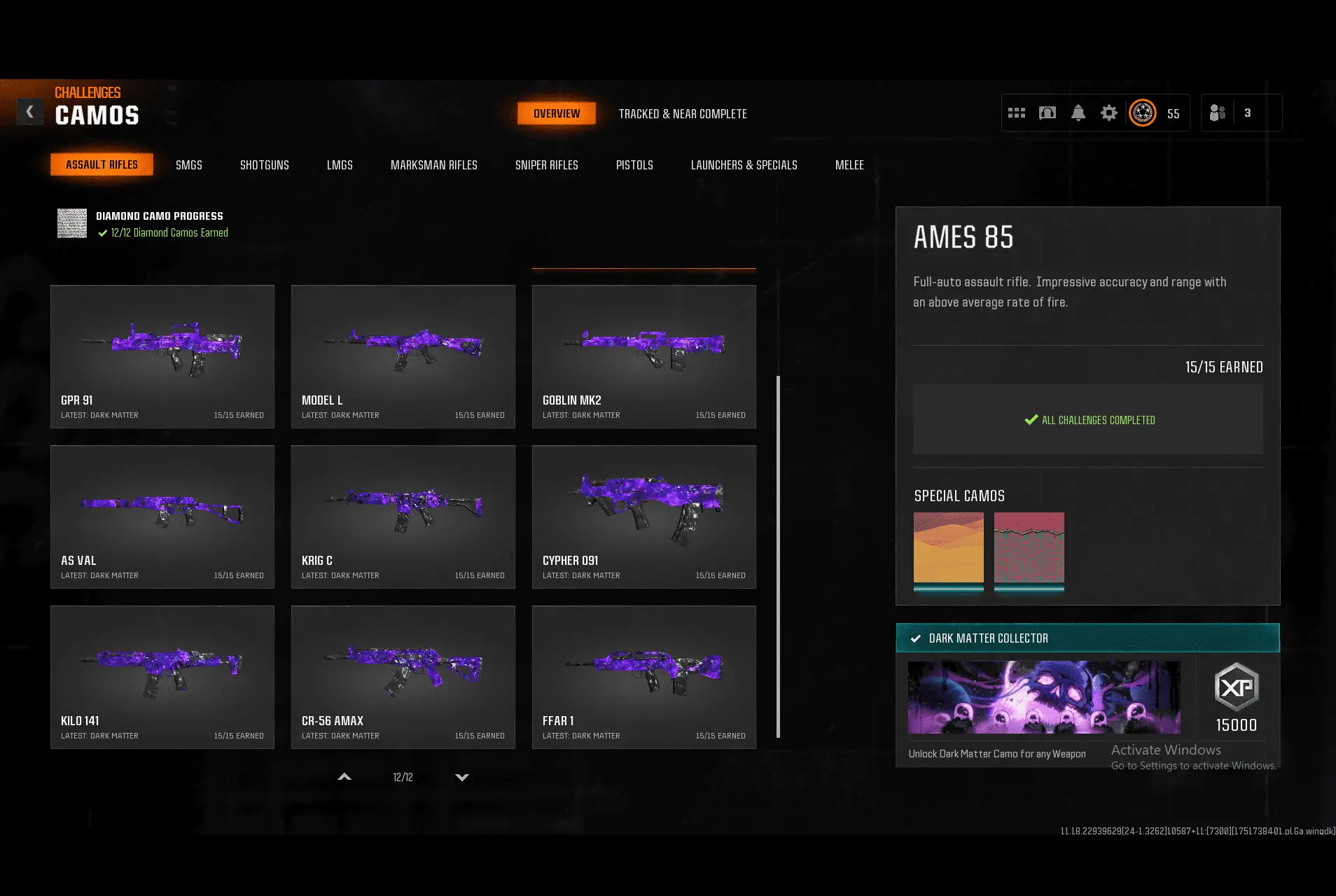Click the XP reward icon
This screenshot has width=1336, height=896.
pos(1236,687)
